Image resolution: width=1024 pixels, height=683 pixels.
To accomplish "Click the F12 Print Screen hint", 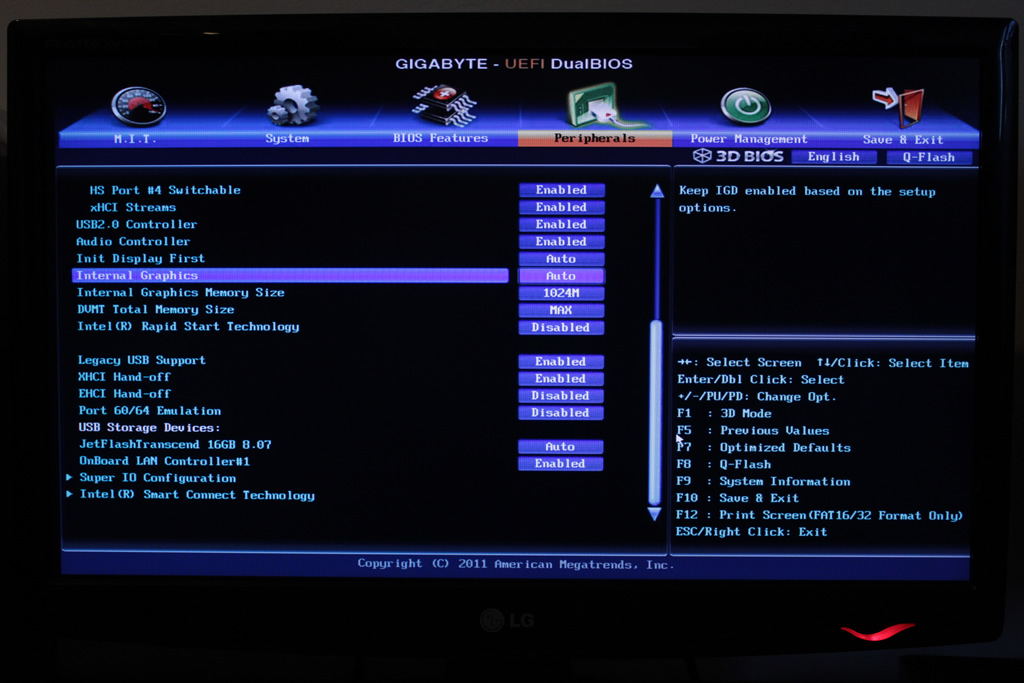I will tap(820, 515).
